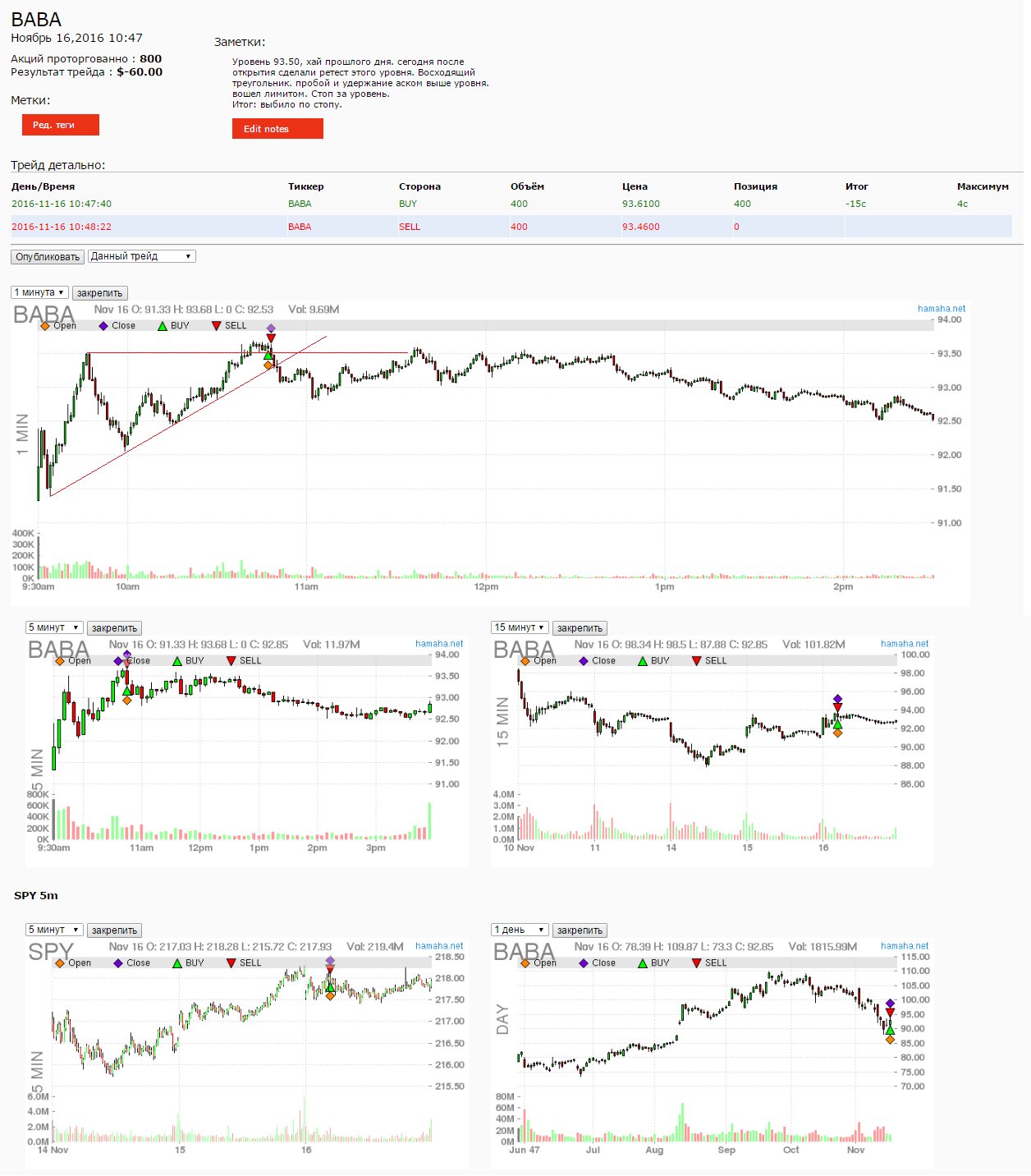The width and height of the screenshot is (1031, 1176).
Task: Open the 15 минут timeframe dropdown
Action: click(520, 627)
